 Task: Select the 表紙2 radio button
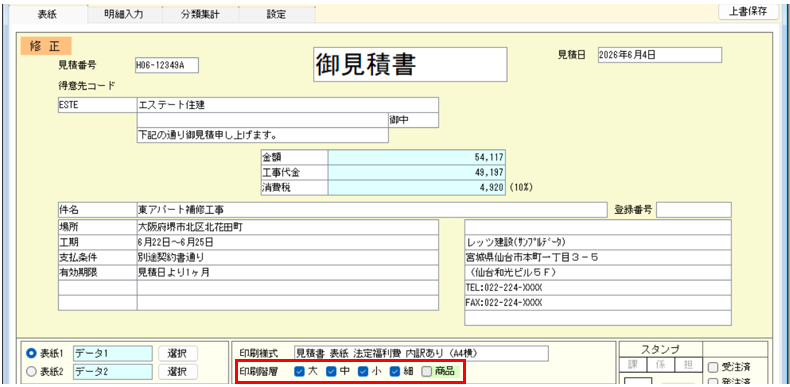pyautogui.click(x=31, y=372)
